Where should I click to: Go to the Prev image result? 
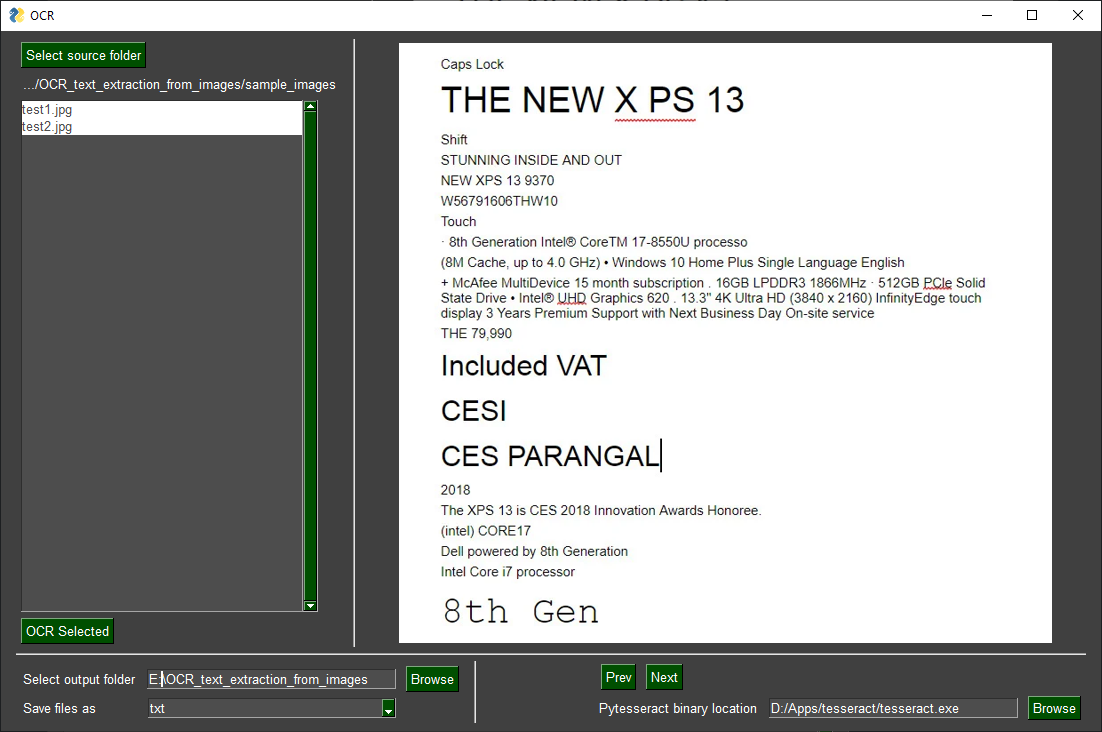click(618, 677)
